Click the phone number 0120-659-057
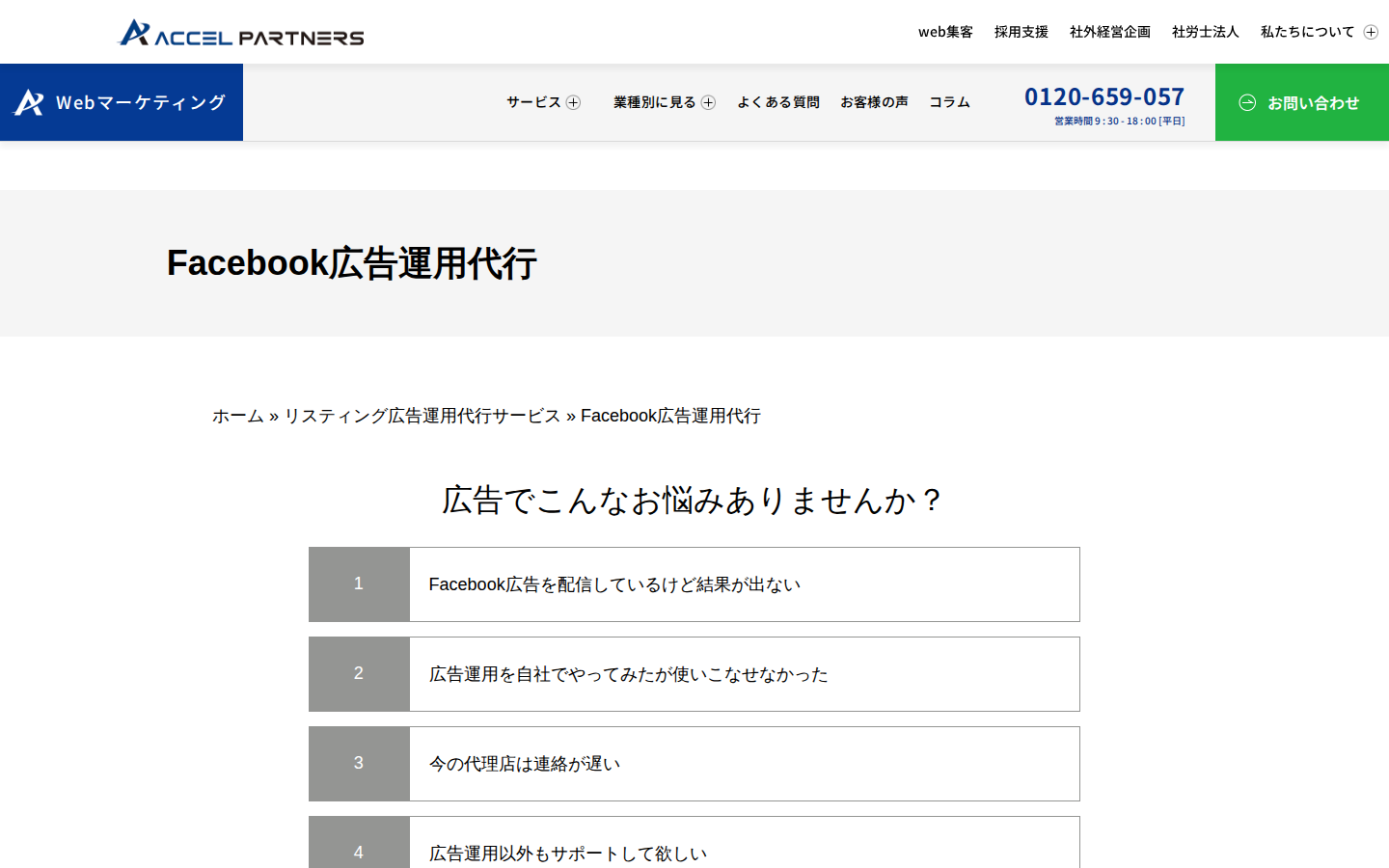 [1104, 96]
